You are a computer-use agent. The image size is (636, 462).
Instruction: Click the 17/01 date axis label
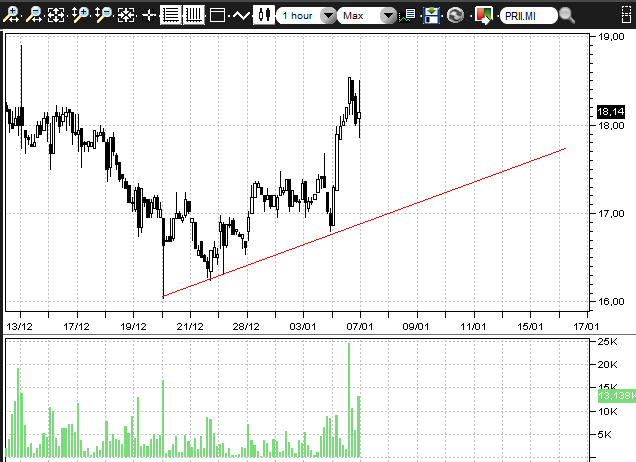pyautogui.click(x=586, y=326)
